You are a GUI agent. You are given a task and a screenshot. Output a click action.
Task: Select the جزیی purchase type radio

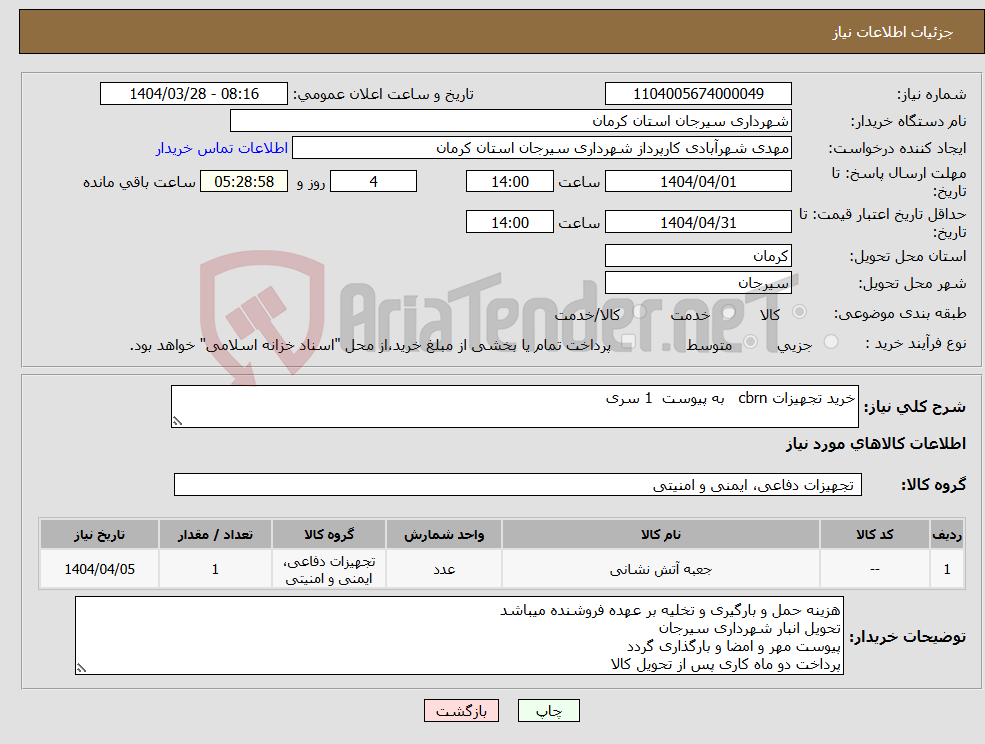831,342
